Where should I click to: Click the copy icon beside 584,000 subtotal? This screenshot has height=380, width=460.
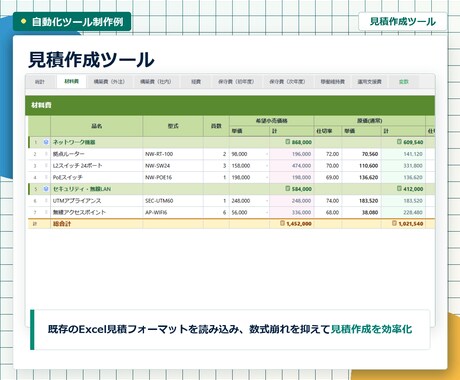click(288, 188)
